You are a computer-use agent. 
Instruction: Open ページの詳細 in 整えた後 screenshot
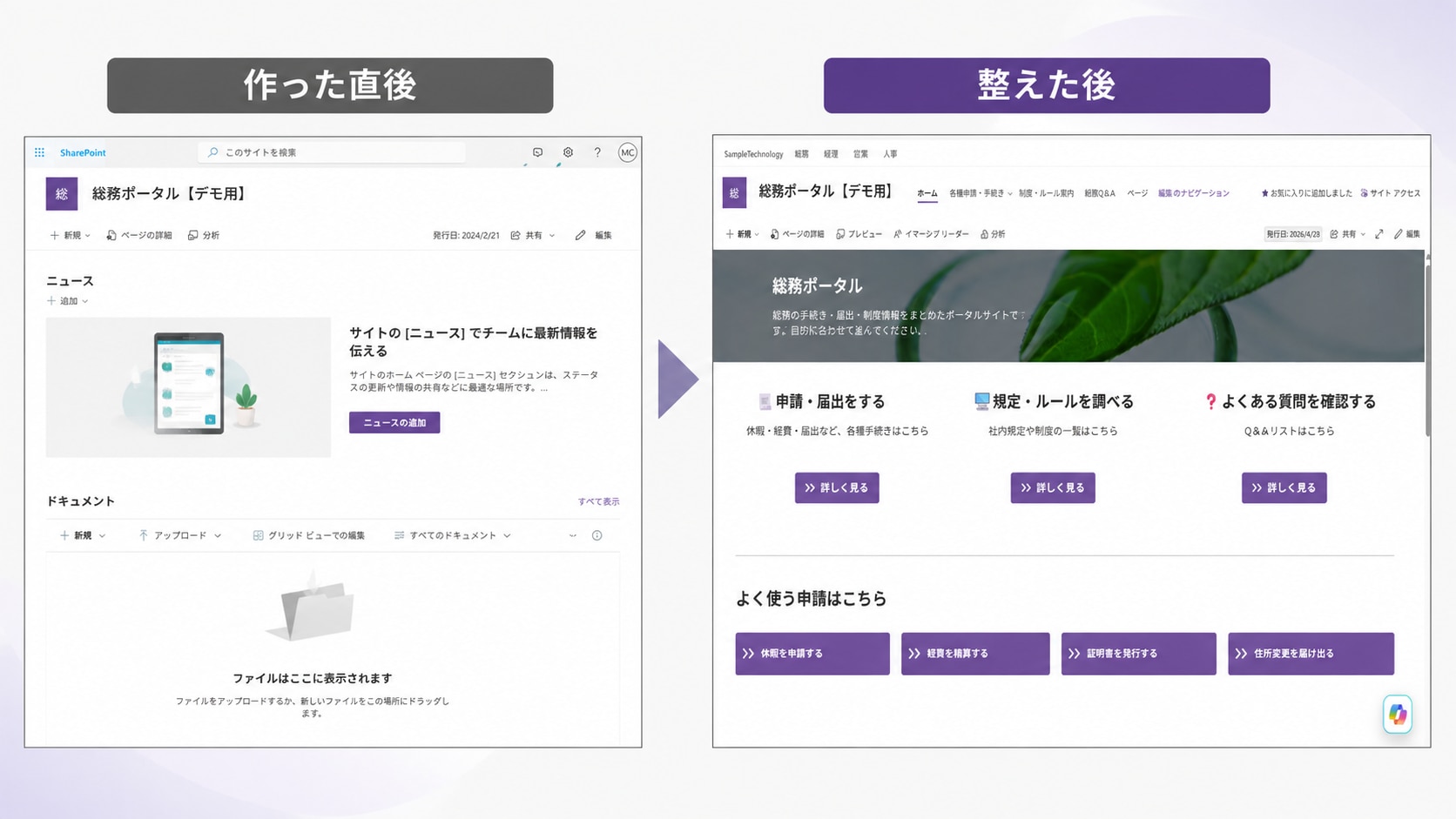tap(798, 234)
